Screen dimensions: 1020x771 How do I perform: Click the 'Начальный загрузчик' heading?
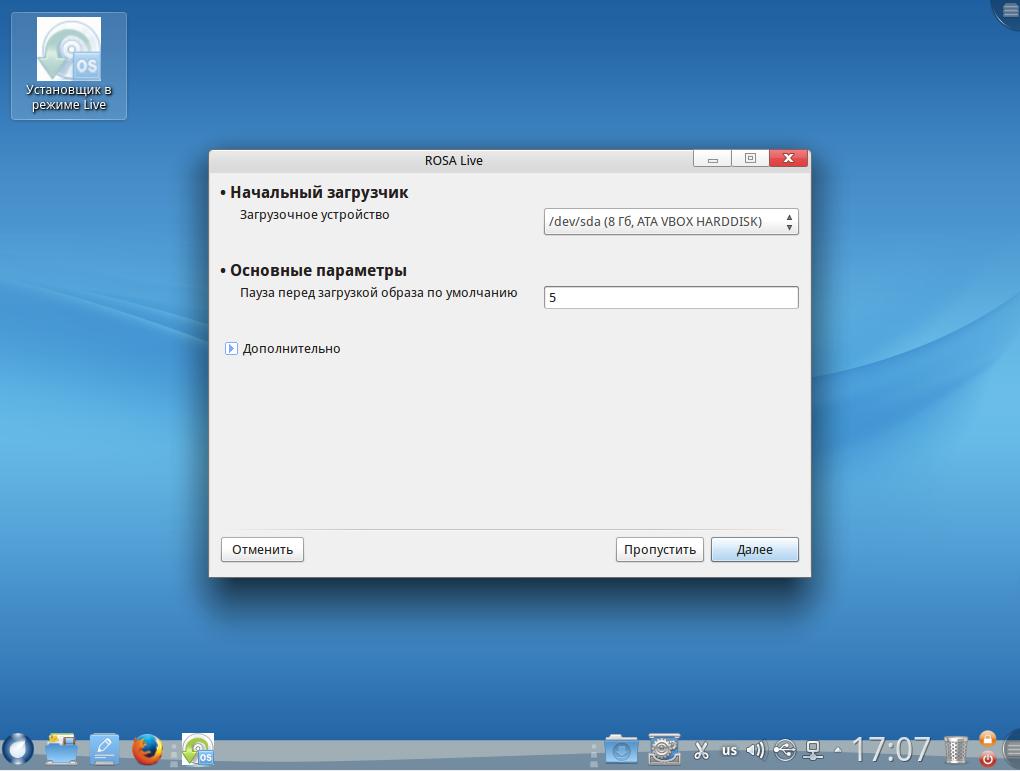[x=319, y=193]
